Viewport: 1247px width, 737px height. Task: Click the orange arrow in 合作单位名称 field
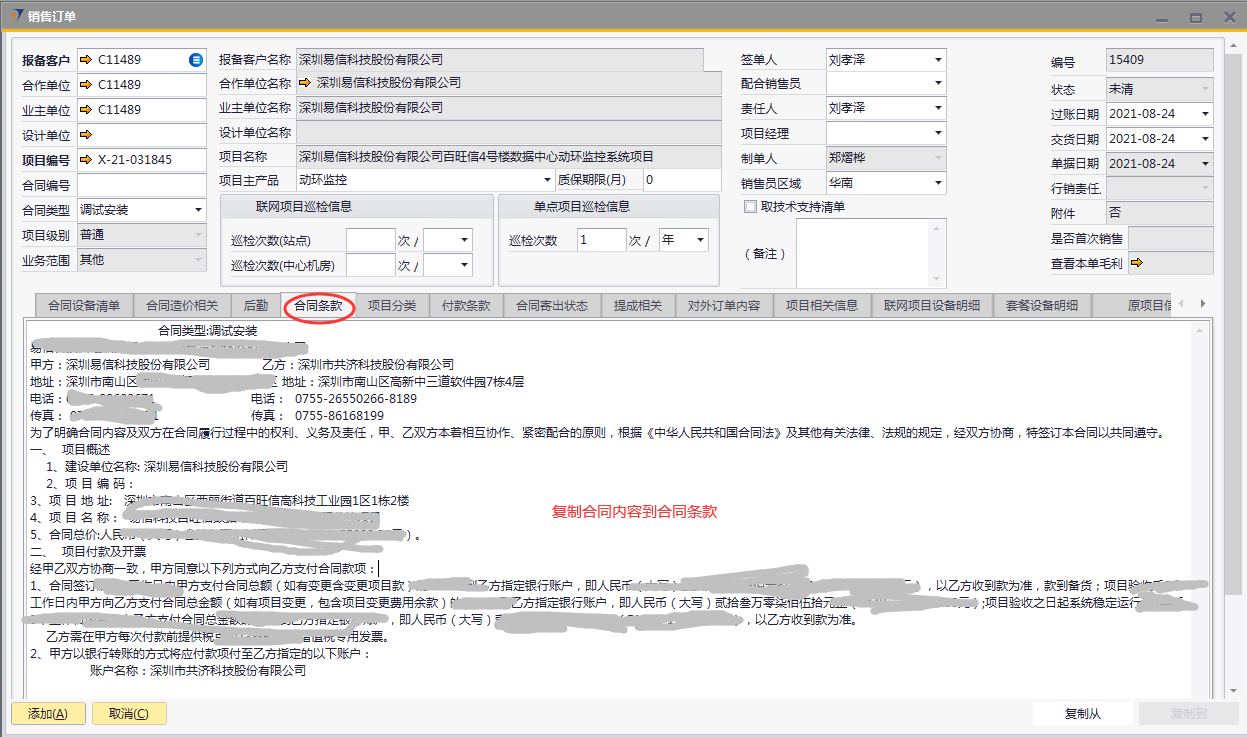click(x=305, y=83)
